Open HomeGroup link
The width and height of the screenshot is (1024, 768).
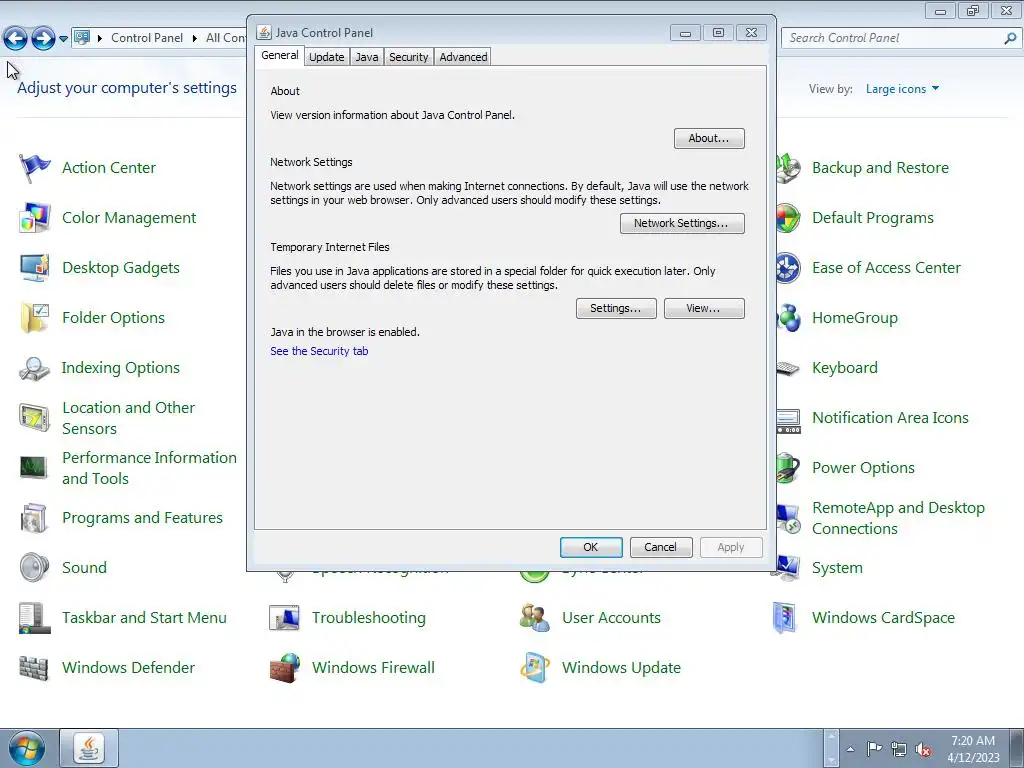(854, 318)
